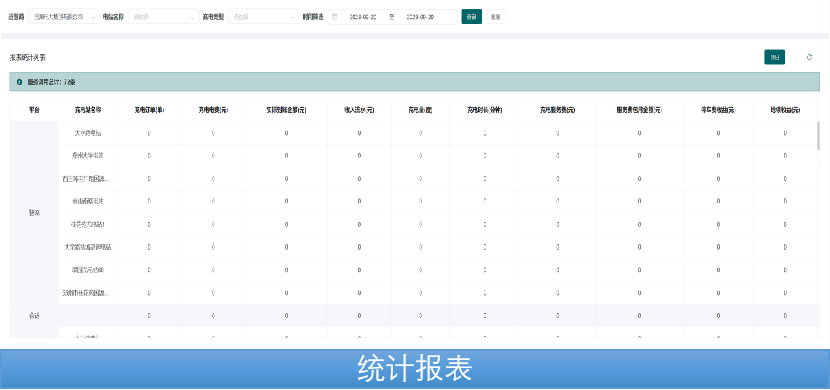Click the 充电时长(分钟) column header

(x=484, y=110)
